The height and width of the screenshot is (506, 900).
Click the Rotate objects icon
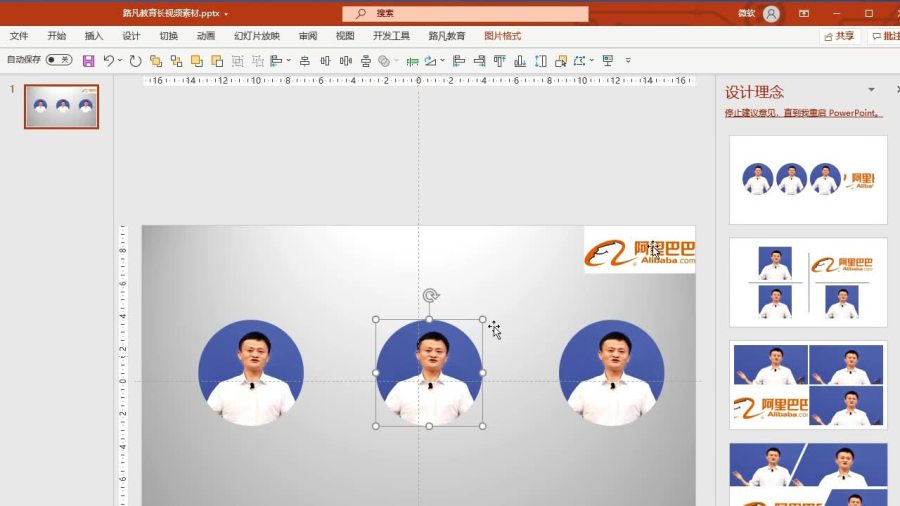[x=430, y=61]
